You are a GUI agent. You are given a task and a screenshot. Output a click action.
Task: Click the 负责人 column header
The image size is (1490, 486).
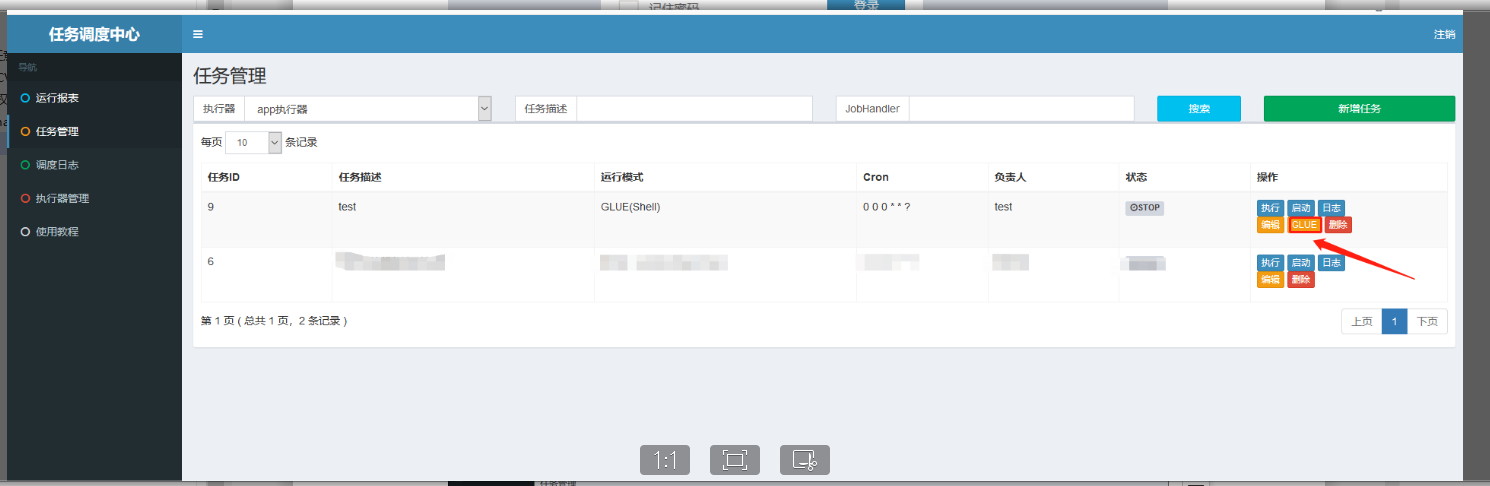1010,177
